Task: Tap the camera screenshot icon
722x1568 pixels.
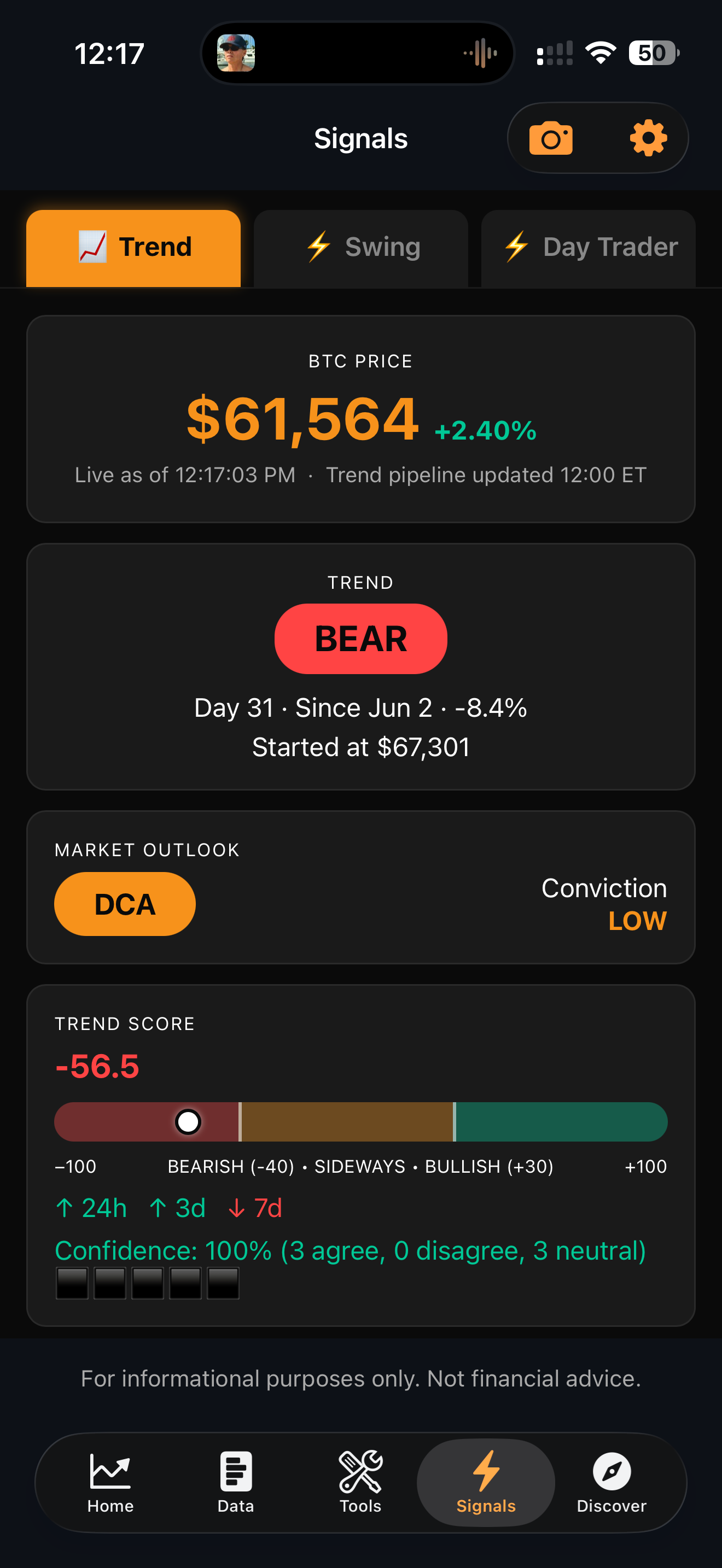Action: (x=550, y=138)
